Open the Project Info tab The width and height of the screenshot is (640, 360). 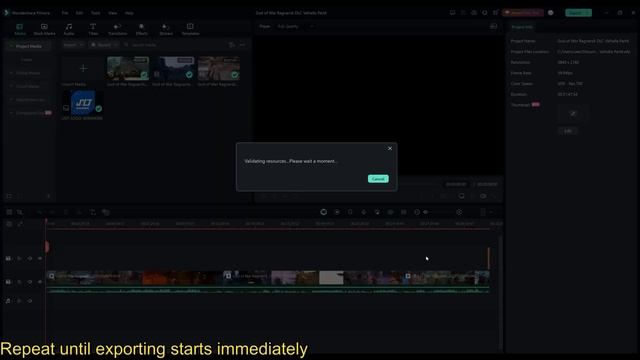click(x=522, y=27)
